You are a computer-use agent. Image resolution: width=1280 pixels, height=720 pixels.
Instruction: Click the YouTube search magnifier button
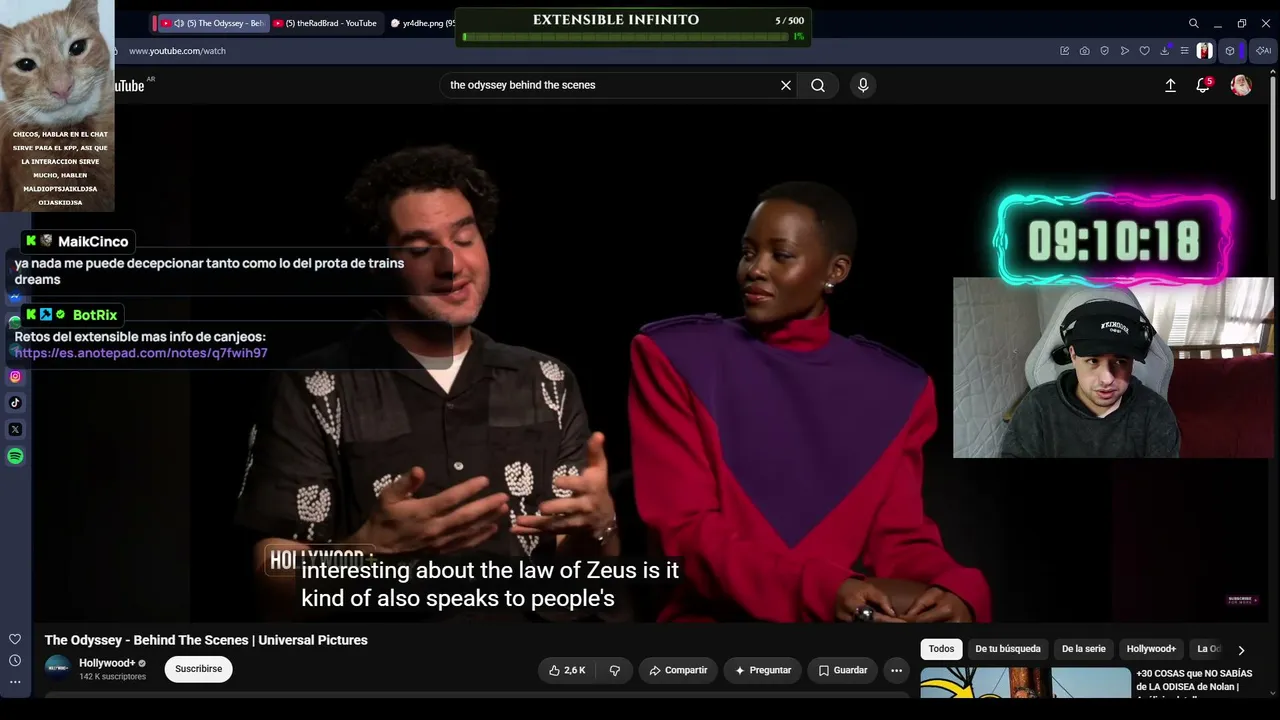(x=818, y=85)
